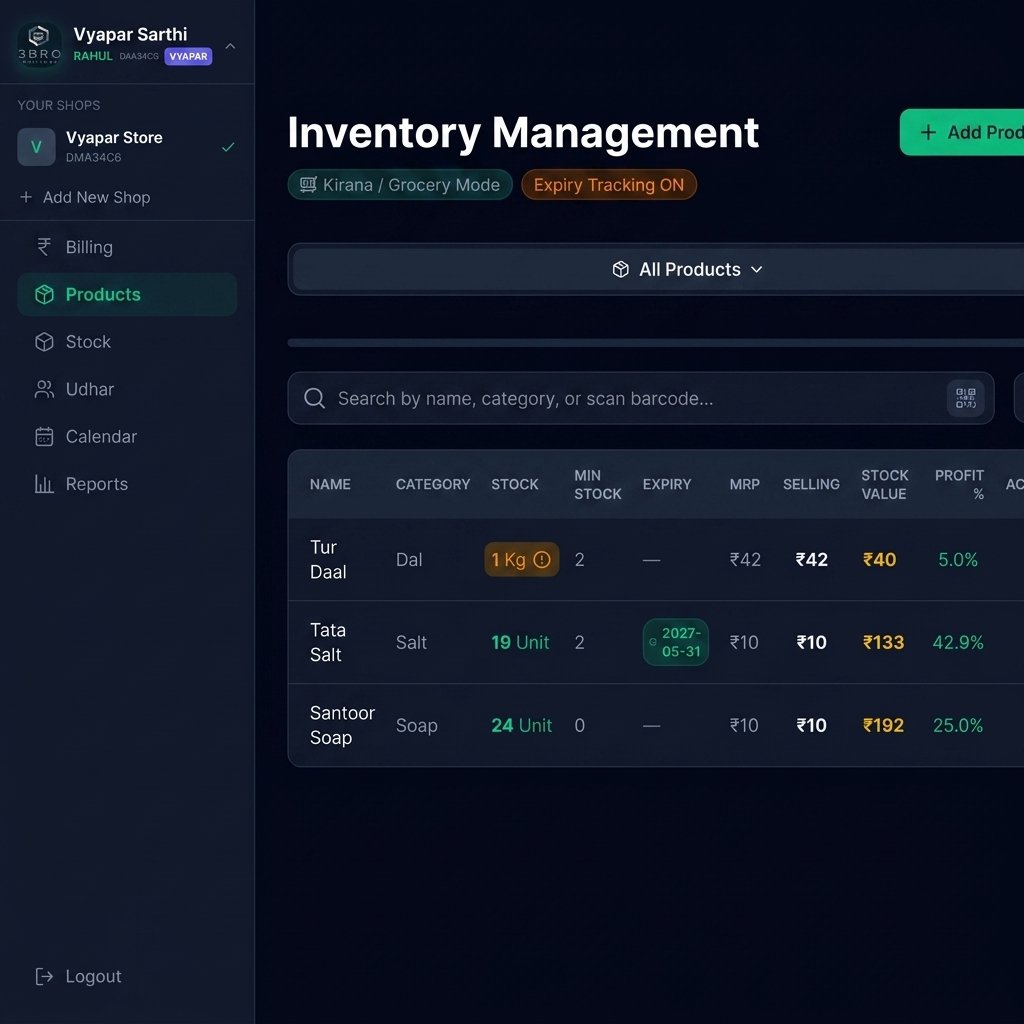
Task: Click the Products box icon
Action: point(44,295)
